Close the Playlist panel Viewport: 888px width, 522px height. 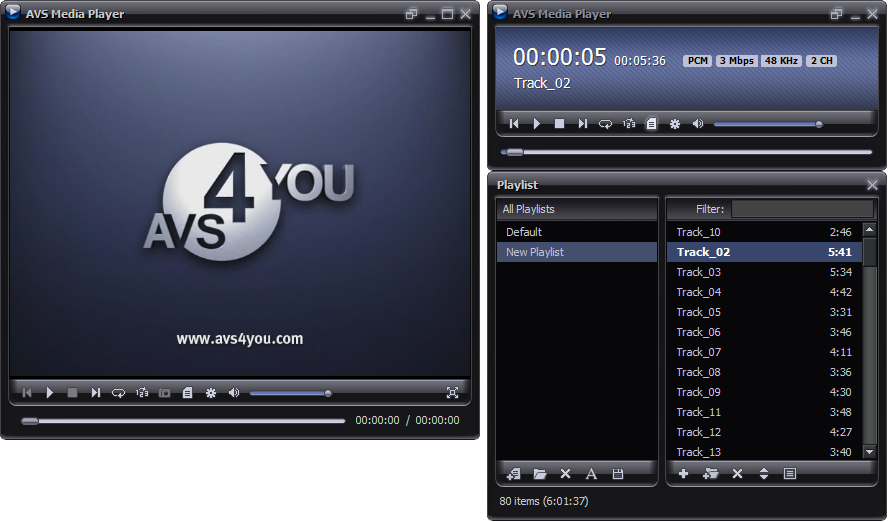coord(872,185)
